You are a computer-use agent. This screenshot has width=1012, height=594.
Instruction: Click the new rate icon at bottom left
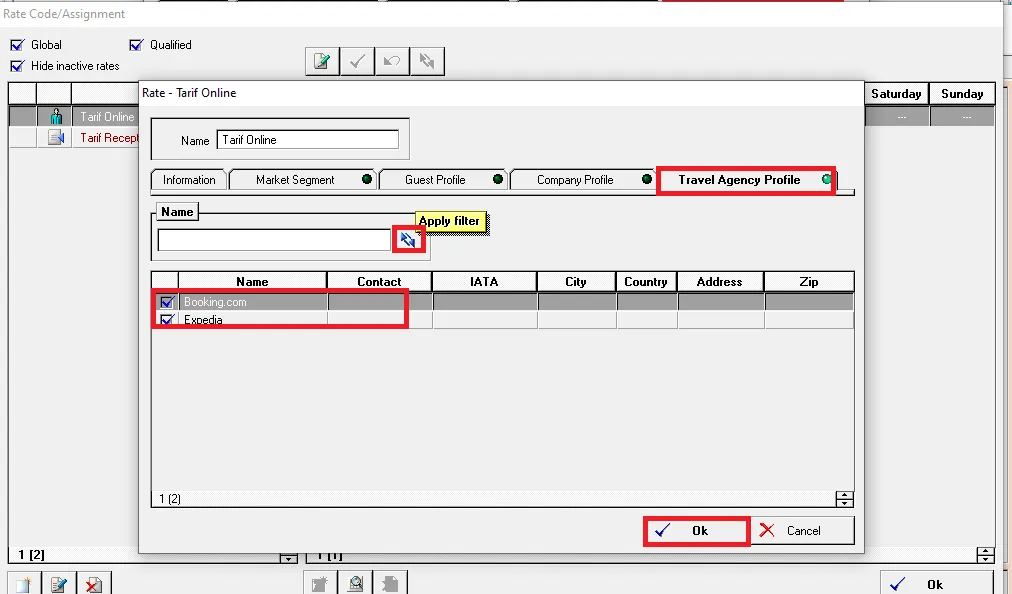point(25,584)
